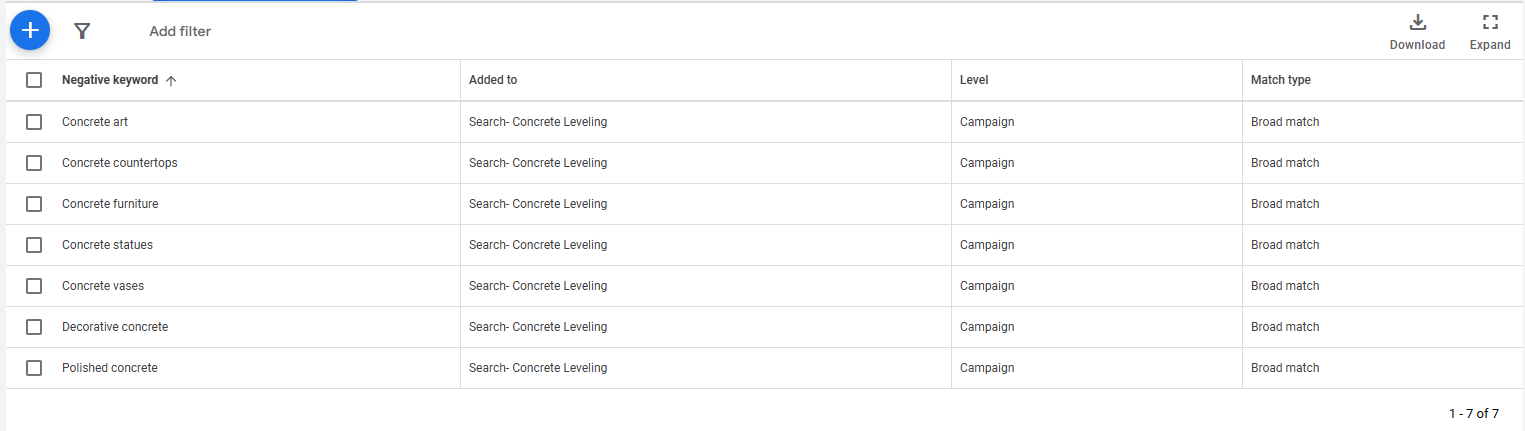Click the blue plus add button
The width and height of the screenshot is (1525, 431).
tap(30, 30)
